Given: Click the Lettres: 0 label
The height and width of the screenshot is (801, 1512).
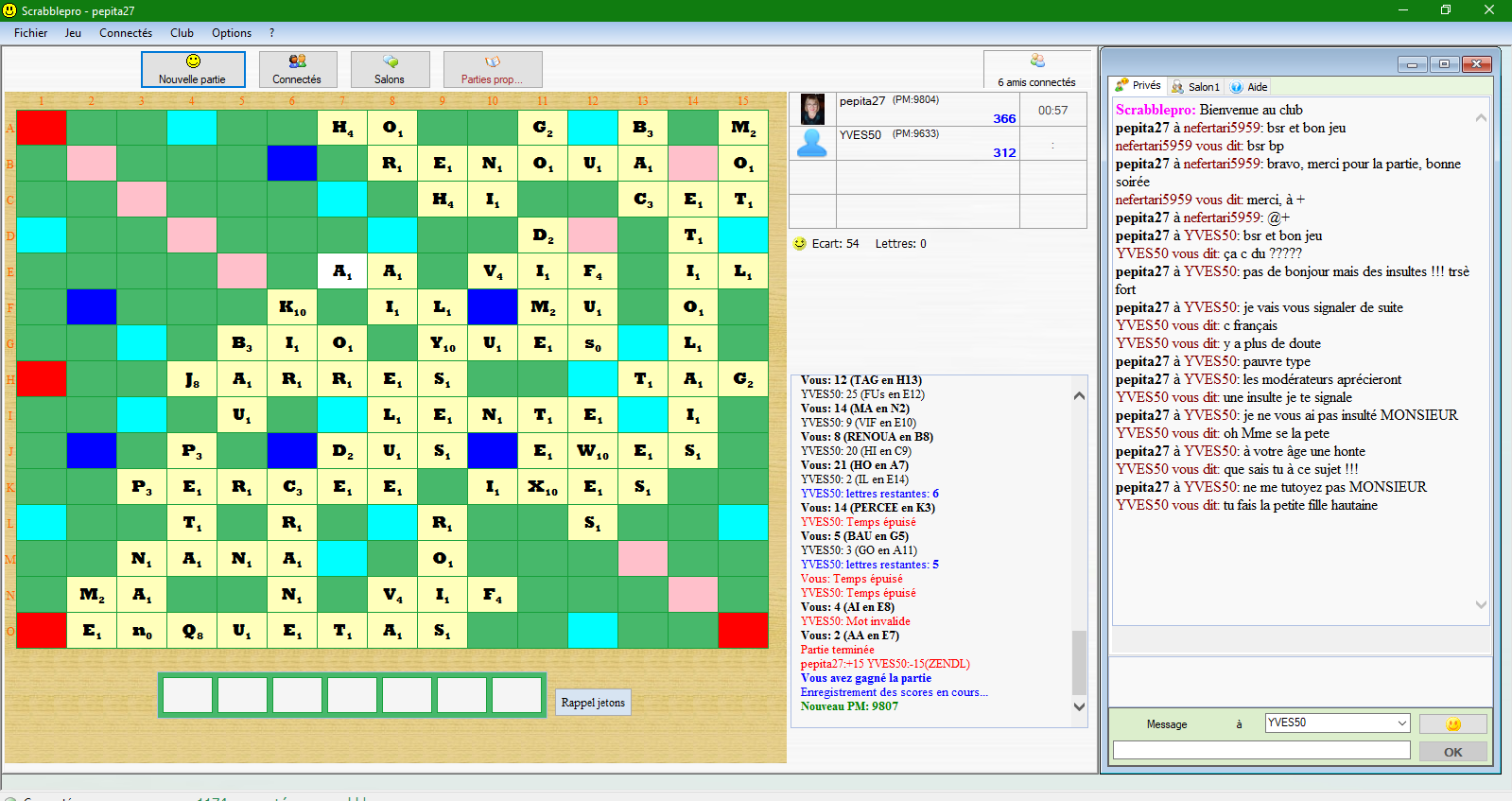Looking at the screenshot, I should pyautogui.click(x=900, y=243).
